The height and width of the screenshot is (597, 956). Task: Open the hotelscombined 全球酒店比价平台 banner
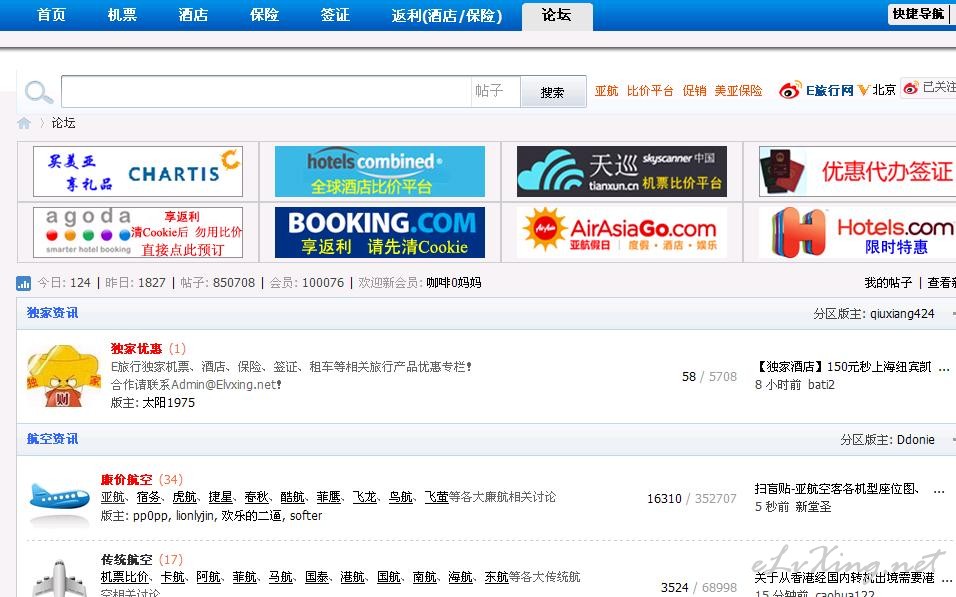380,171
